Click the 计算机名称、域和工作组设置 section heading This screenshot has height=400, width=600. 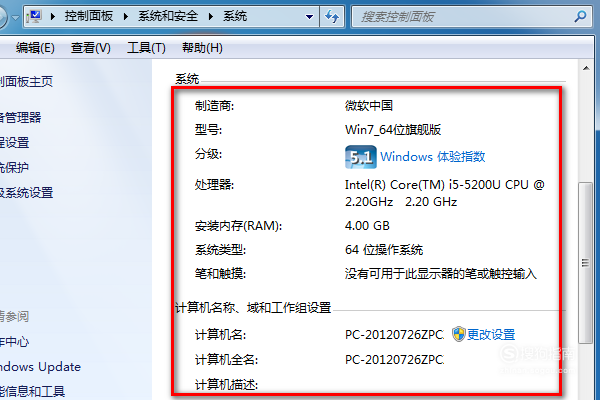tap(253, 307)
